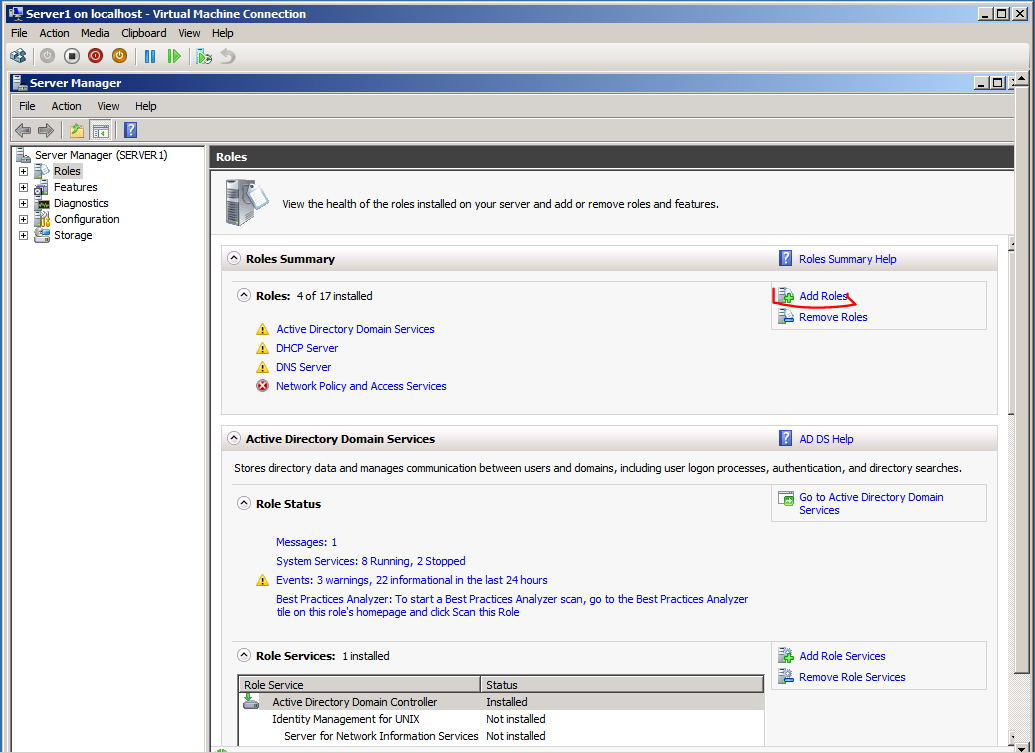Open the VM Connection Media menu
Image resolution: width=1035 pixels, height=753 pixels.
[95, 33]
